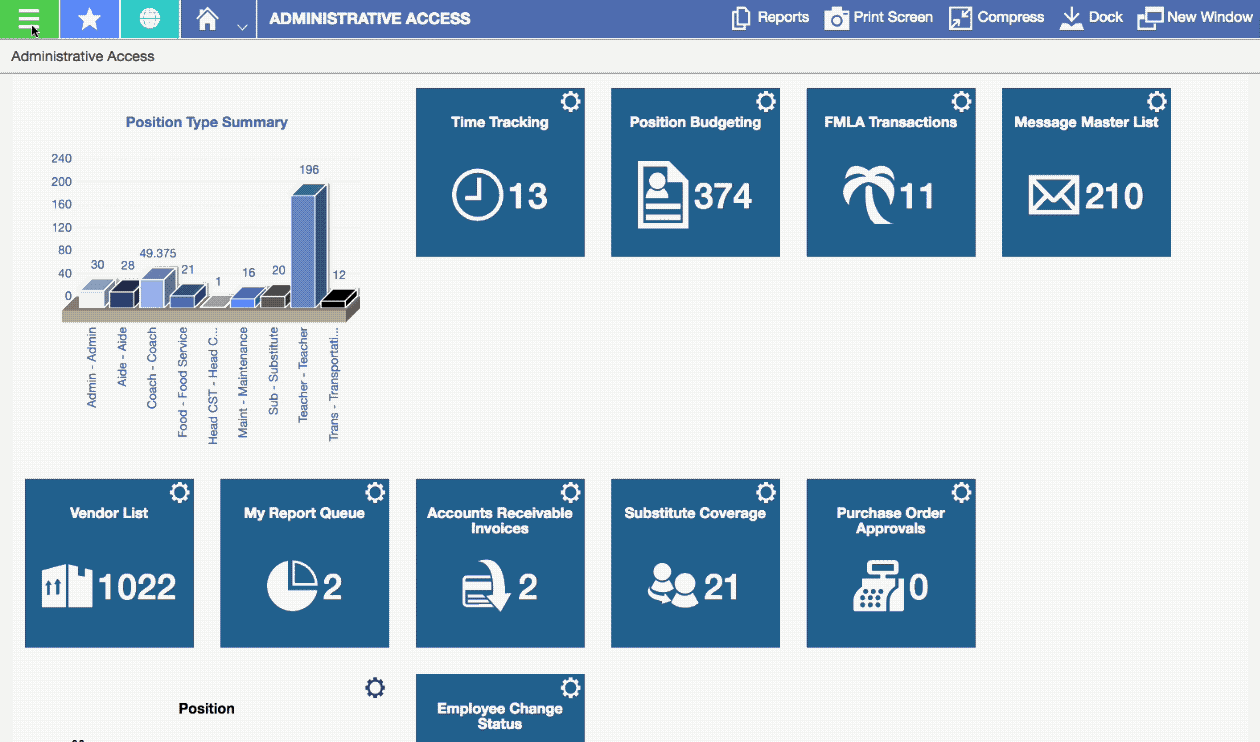Click the Time Tracking clock icon
The height and width of the screenshot is (742, 1260).
click(477, 195)
